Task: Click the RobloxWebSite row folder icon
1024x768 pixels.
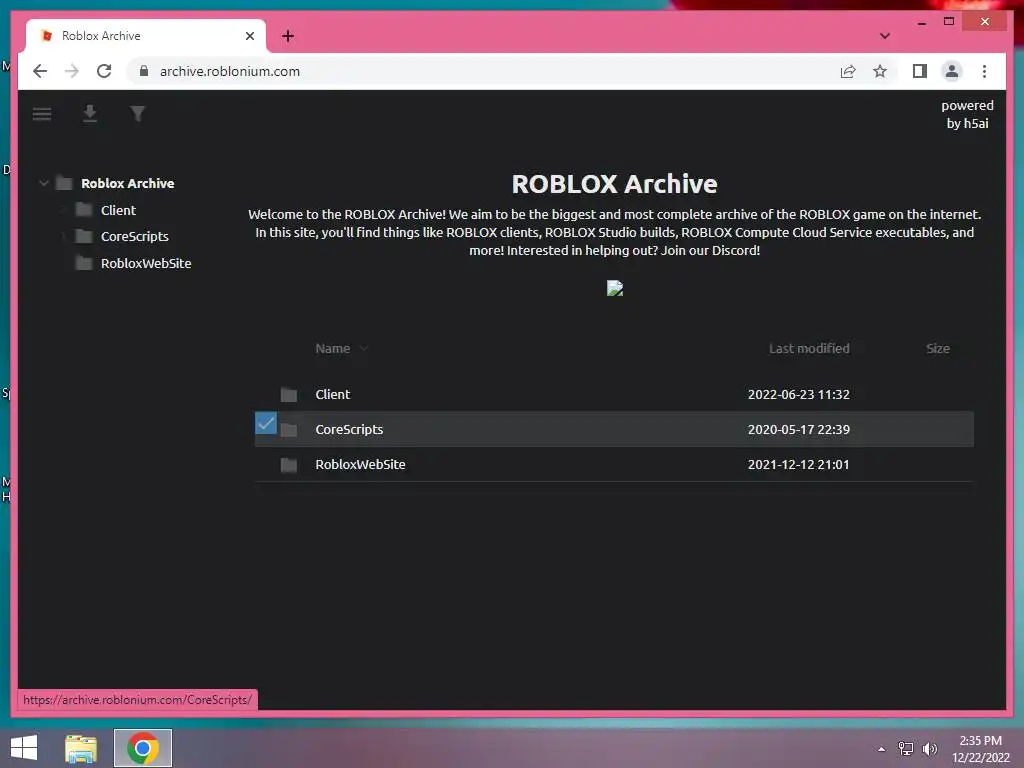Action: pyautogui.click(x=289, y=465)
